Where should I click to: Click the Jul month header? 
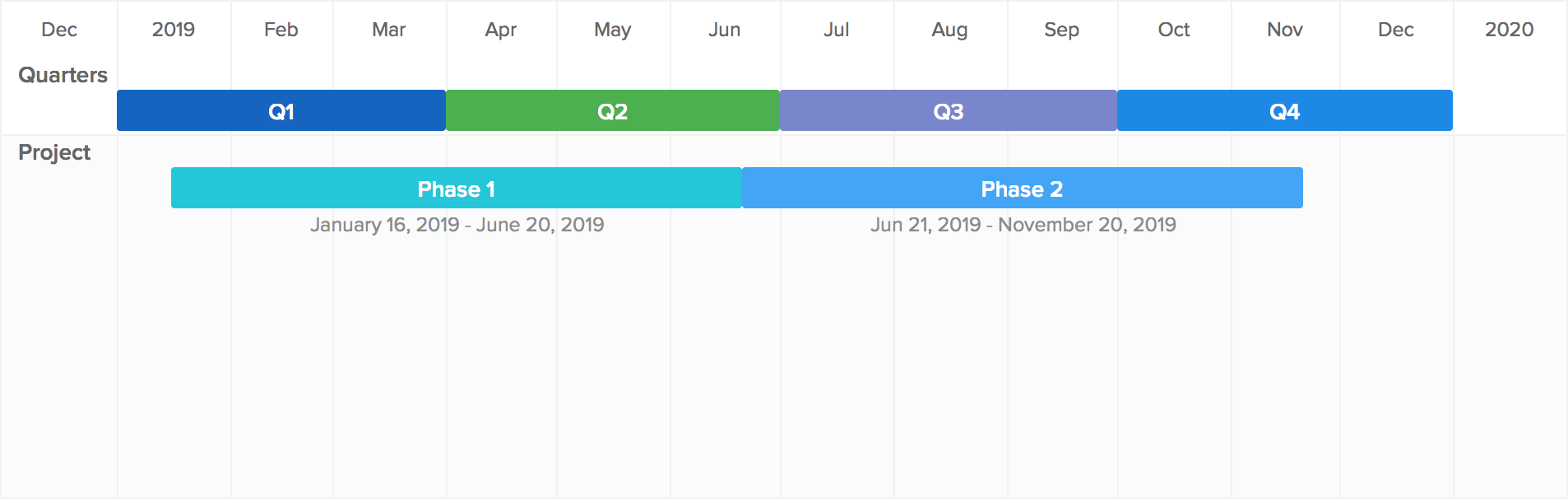[837, 30]
